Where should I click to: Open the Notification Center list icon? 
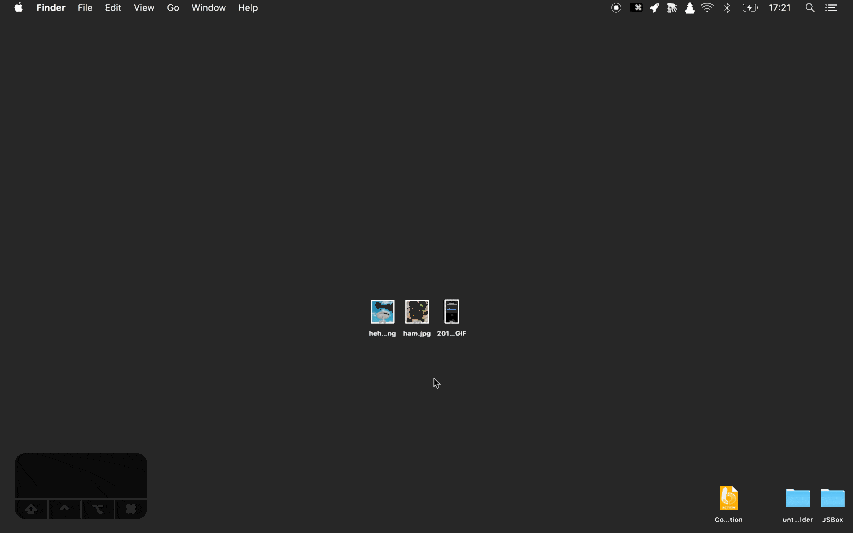tap(831, 8)
